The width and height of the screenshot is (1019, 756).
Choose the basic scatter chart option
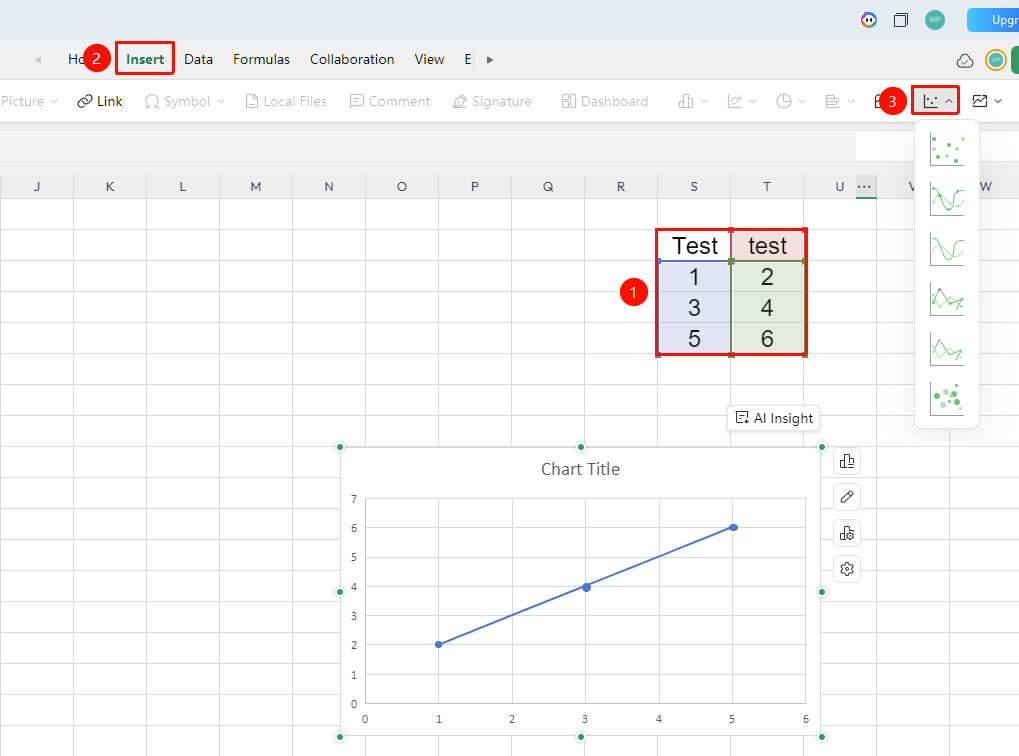point(947,150)
